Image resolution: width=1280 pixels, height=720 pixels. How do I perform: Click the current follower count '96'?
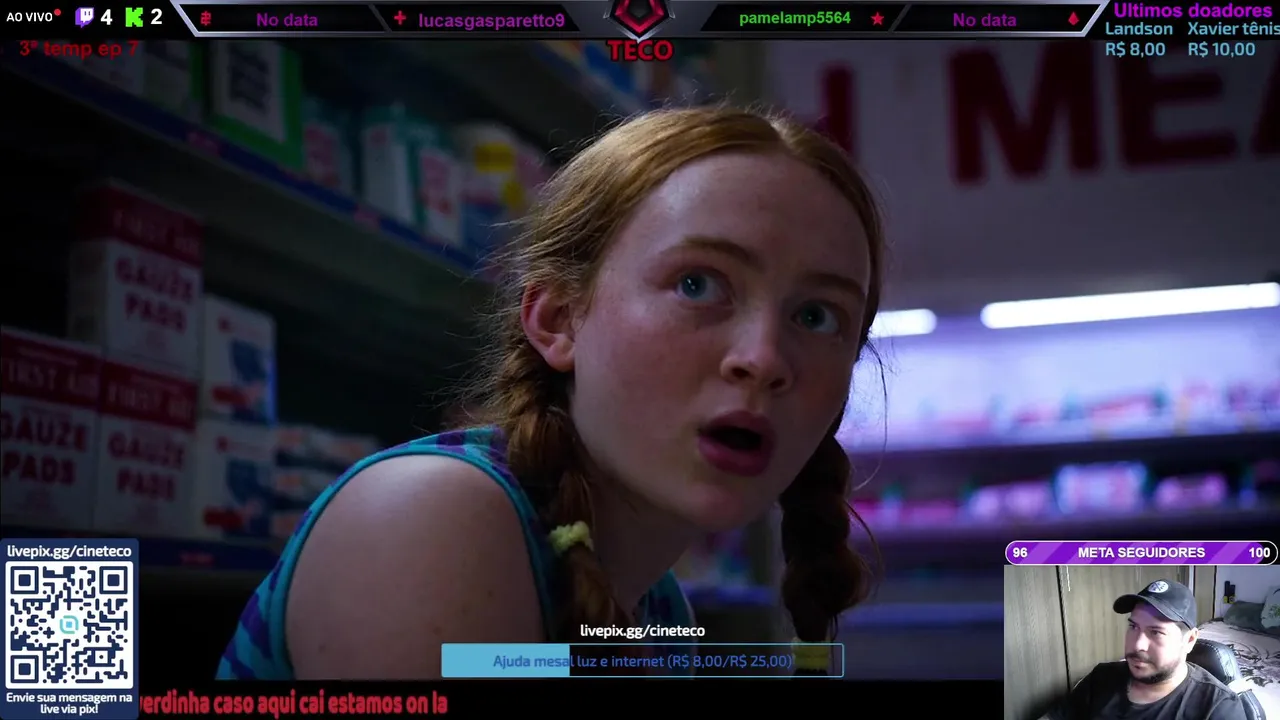(x=1020, y=553)
